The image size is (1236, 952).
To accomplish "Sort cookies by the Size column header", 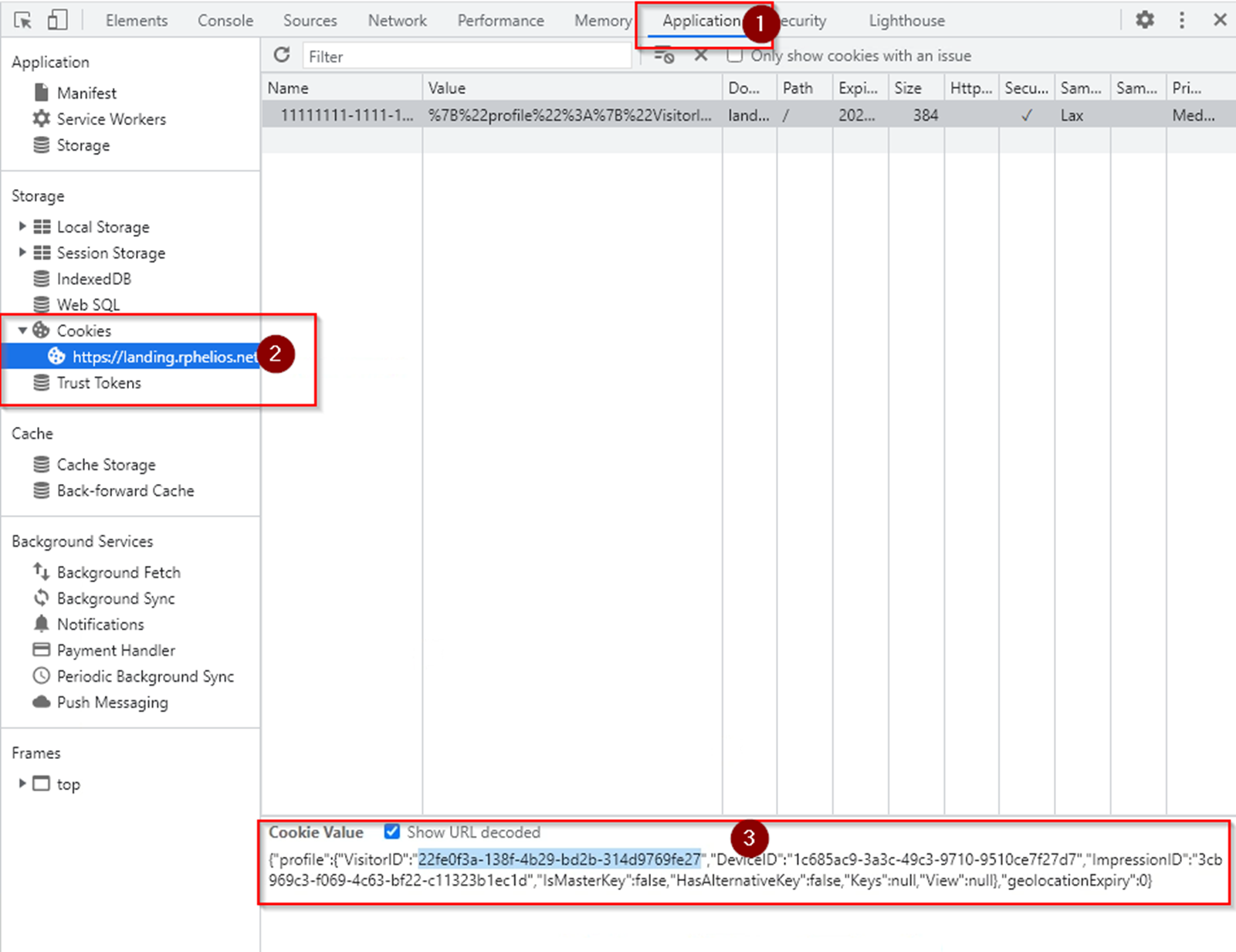I will 908,88.
